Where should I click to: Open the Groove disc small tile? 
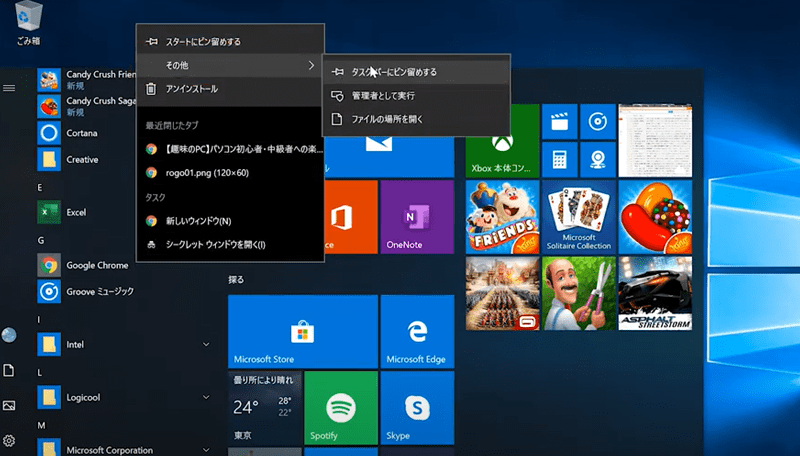pyautogui.click(x=597, y=122)
